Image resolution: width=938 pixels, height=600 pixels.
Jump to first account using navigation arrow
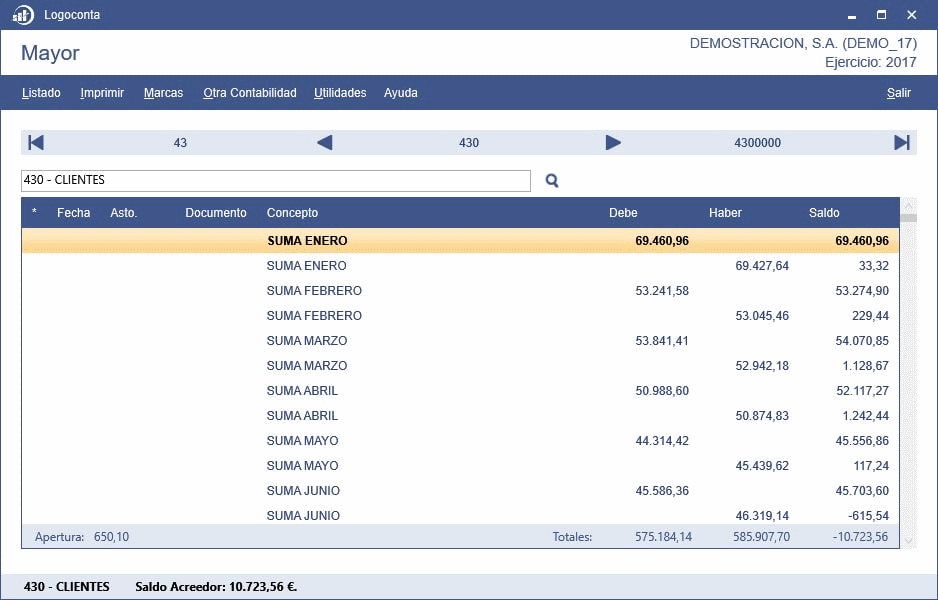pos(36,143)
